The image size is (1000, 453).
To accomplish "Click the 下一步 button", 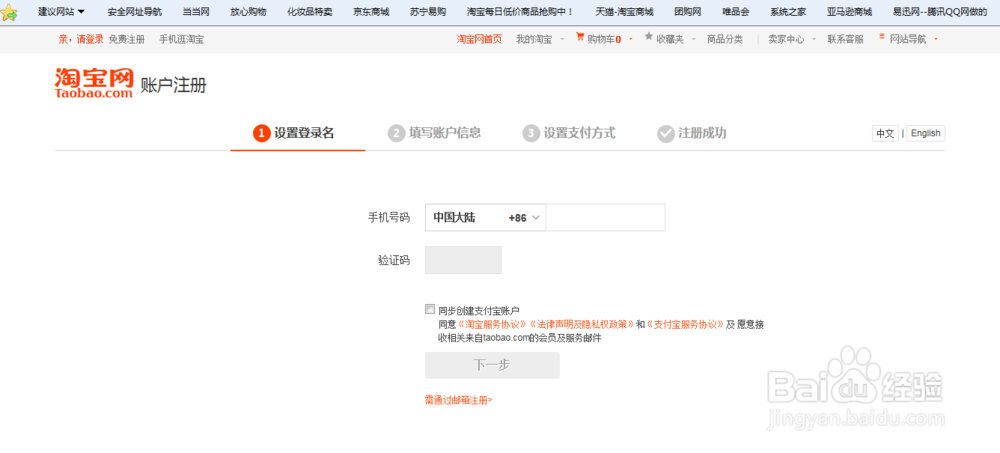I will click(x=492, y=366).
